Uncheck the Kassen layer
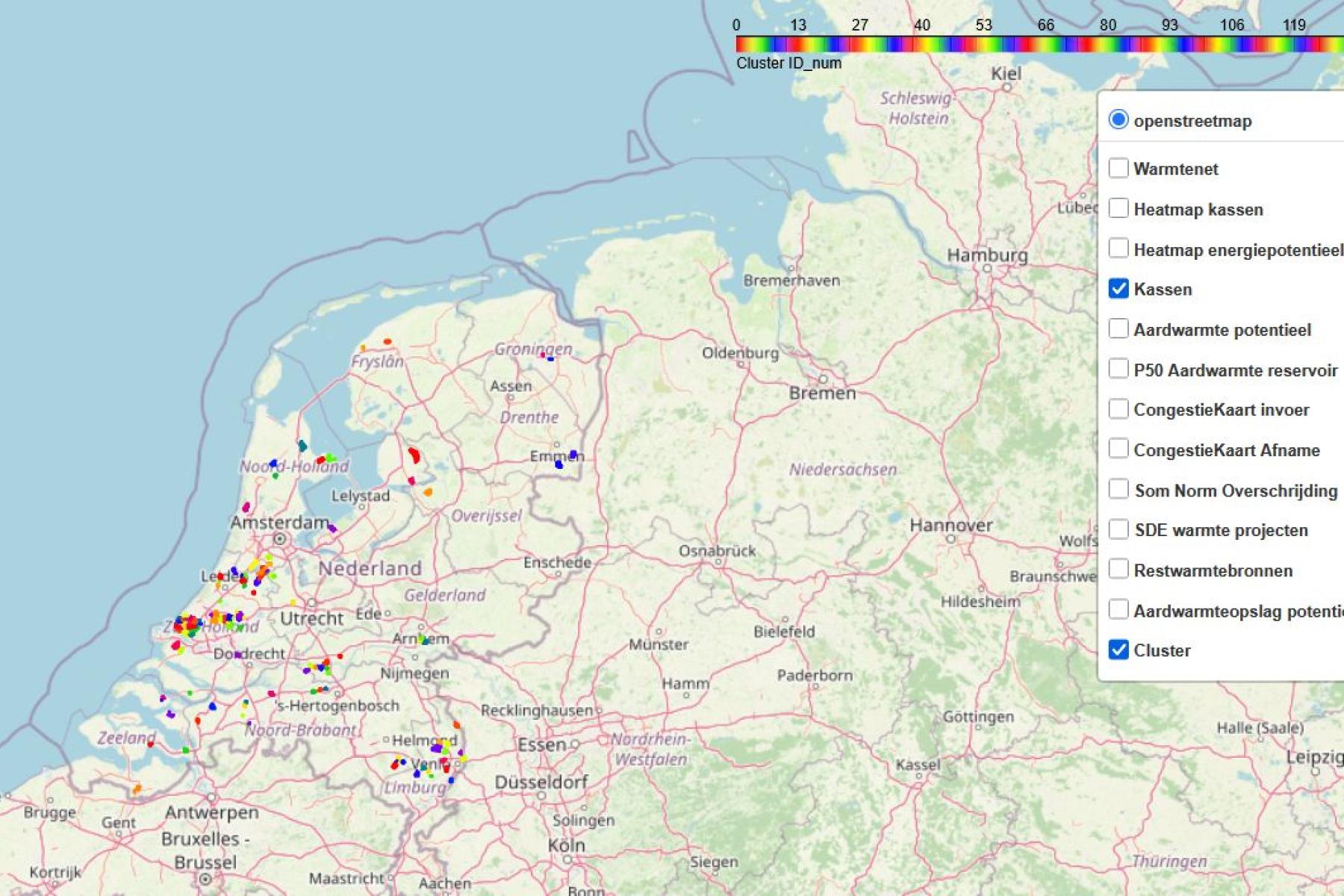This screenshot has height=896, width=1344. [1118, 289]
